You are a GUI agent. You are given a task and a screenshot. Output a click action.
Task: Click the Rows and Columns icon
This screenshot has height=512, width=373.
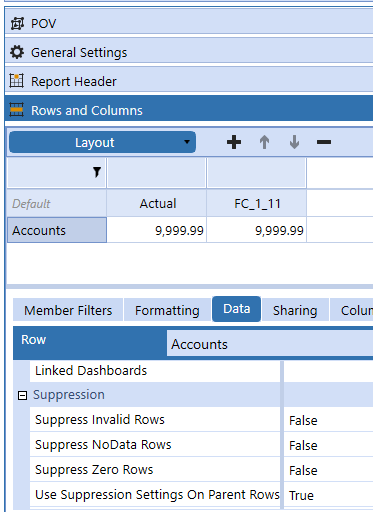17,110
